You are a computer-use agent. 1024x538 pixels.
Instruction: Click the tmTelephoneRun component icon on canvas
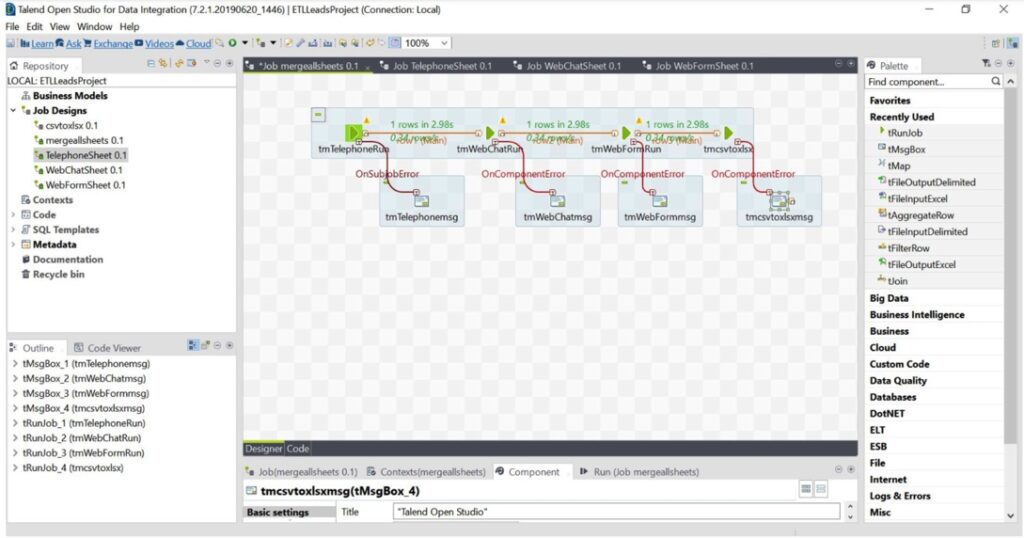click(353, 133)
